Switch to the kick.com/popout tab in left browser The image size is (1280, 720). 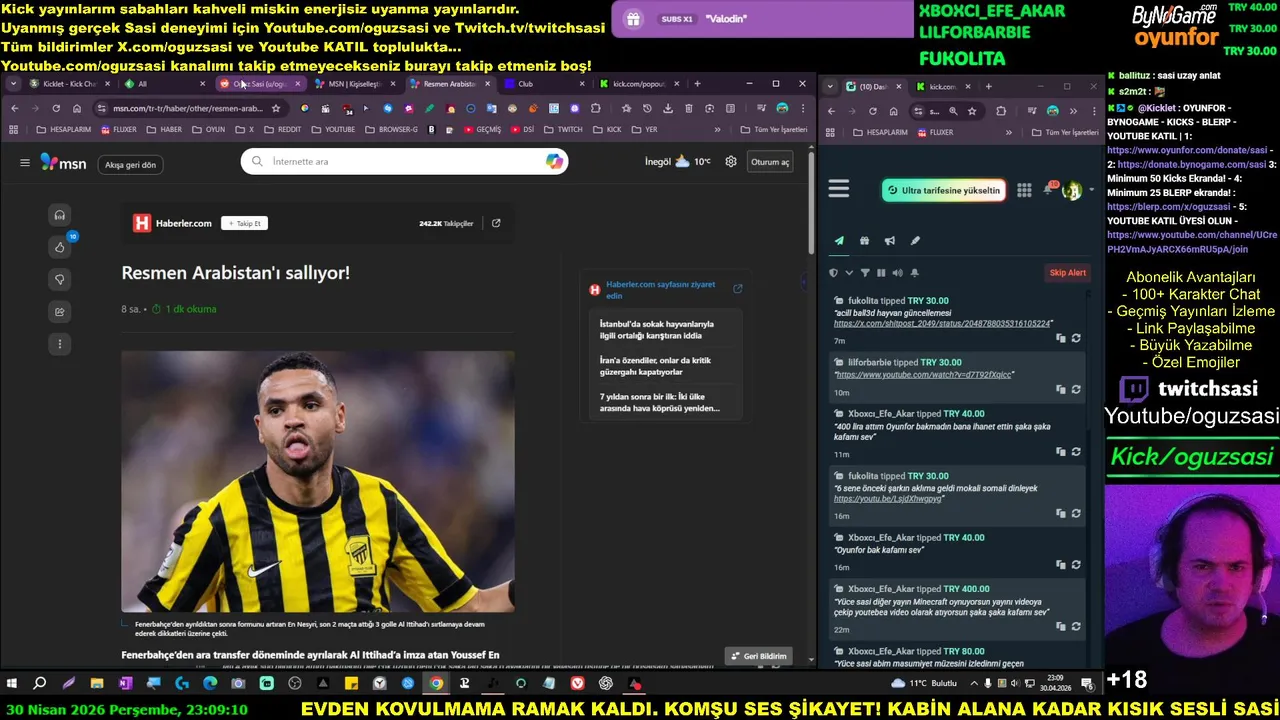638,84
